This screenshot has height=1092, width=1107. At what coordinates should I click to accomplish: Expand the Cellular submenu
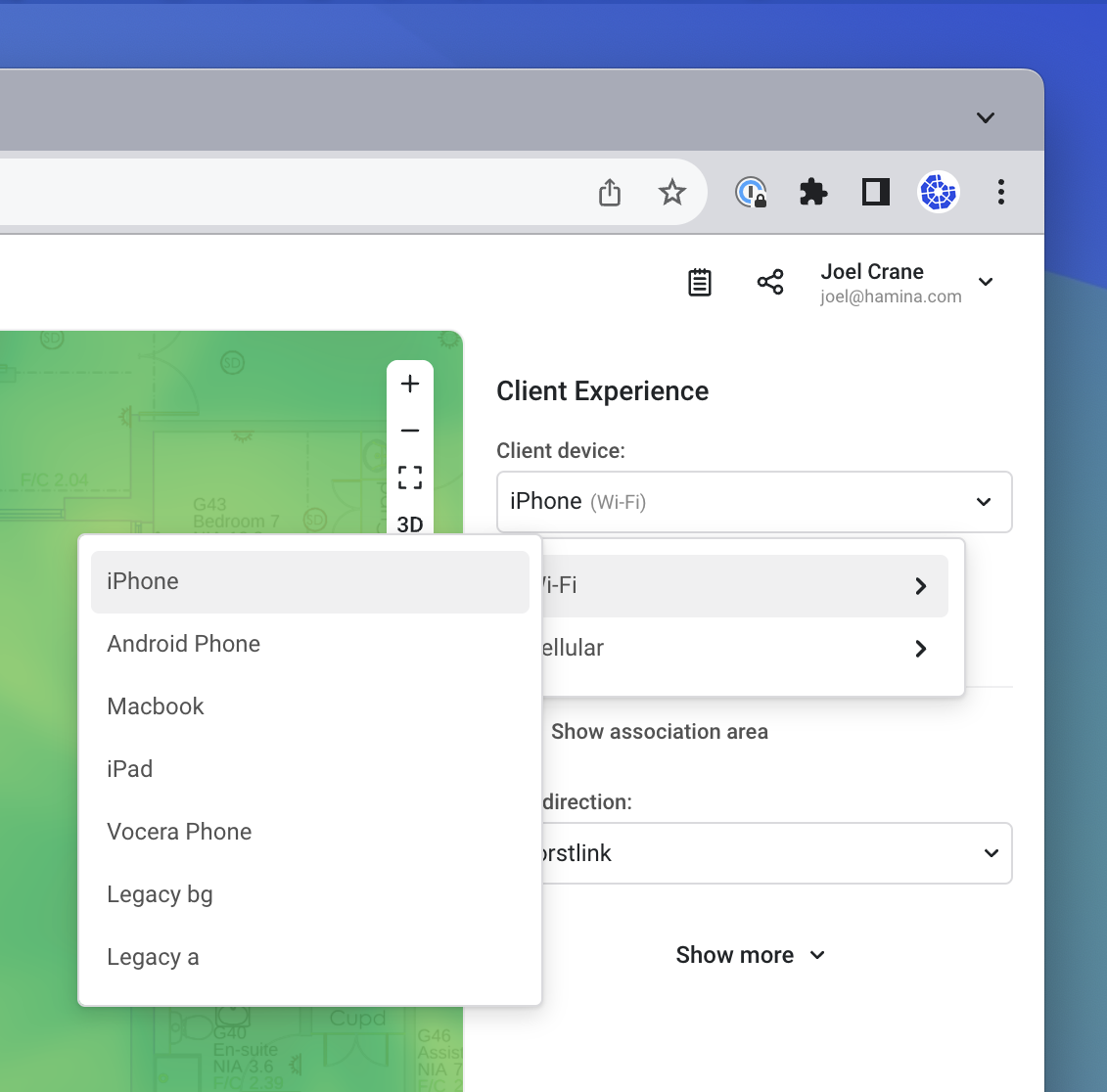pos(744,648)
